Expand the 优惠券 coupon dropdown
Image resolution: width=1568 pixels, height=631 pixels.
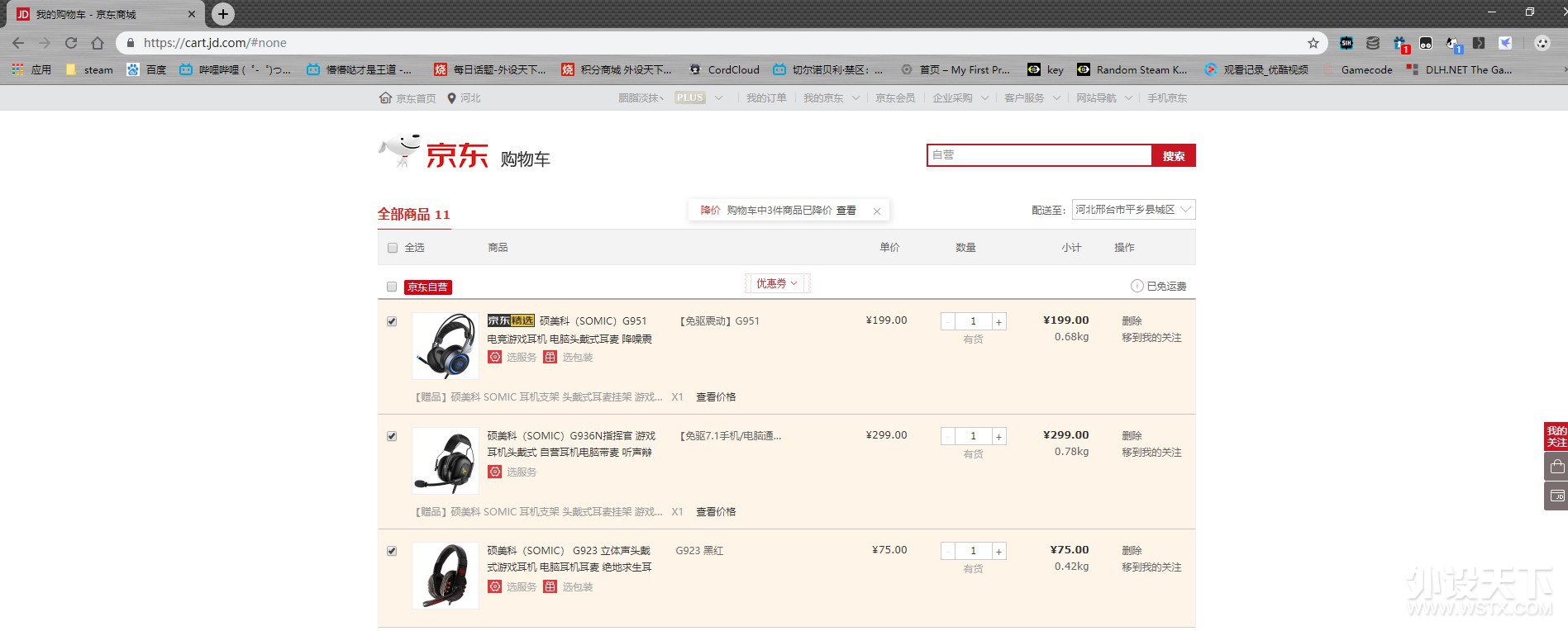point(777,283)
